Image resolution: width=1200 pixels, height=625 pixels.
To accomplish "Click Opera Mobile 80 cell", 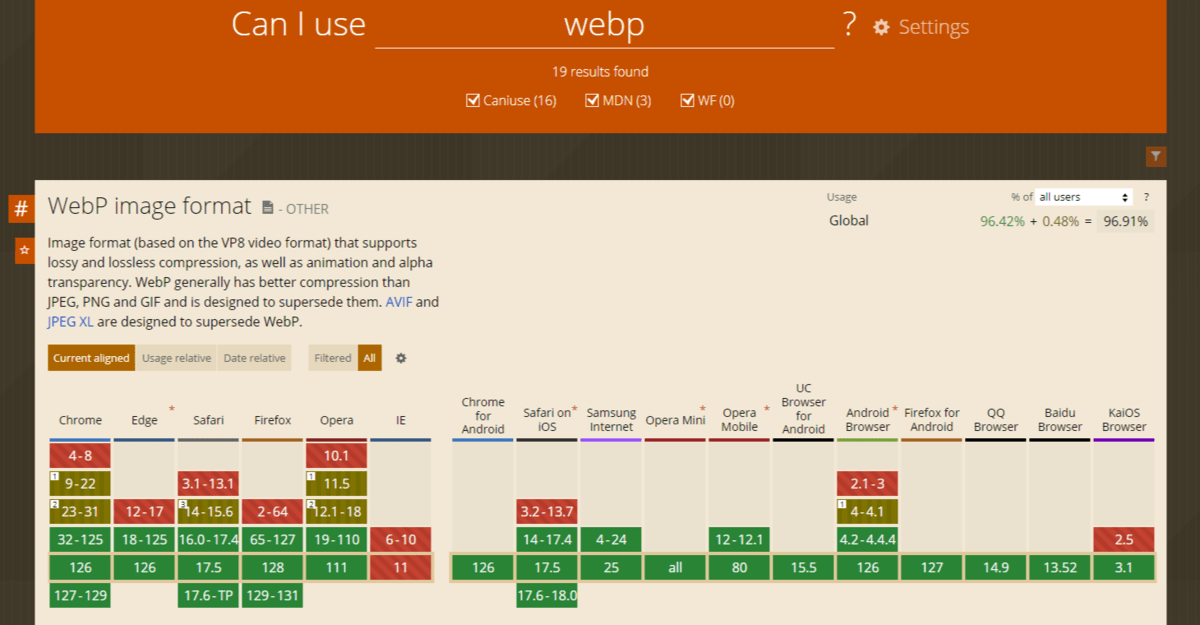I will pyautogui.click(x=740, y=568).
